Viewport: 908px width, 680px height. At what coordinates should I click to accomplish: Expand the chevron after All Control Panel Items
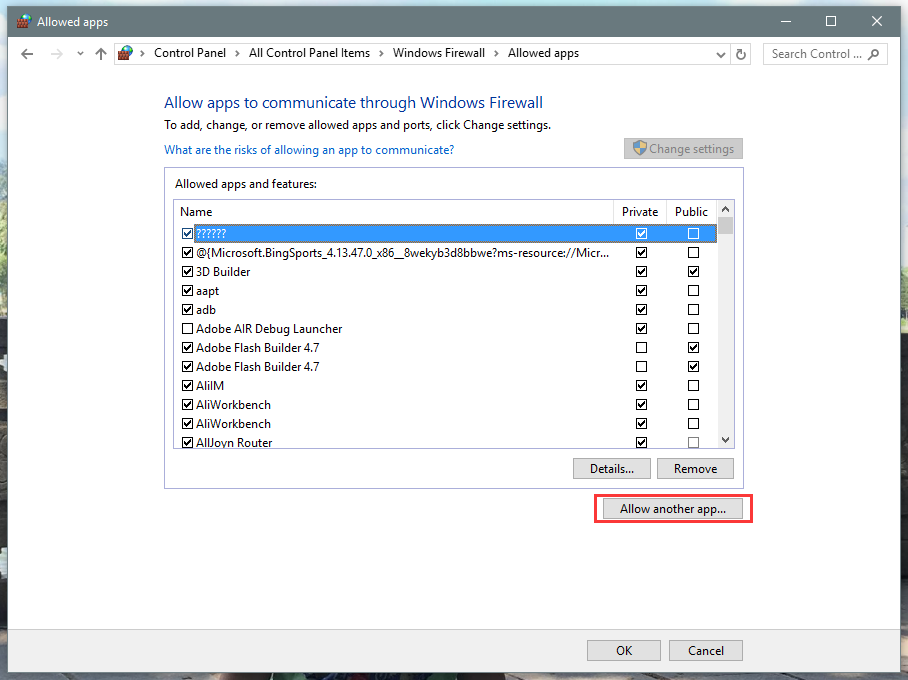(381, 53)
